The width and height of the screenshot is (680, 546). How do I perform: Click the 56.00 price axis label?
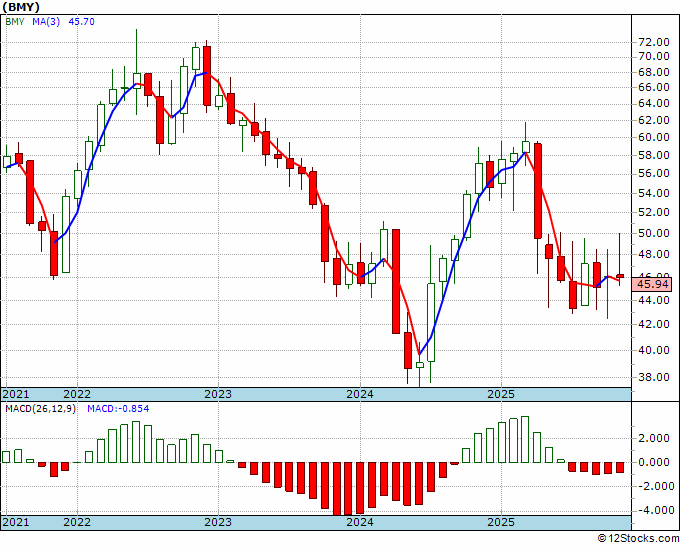[x=654, y=173]
